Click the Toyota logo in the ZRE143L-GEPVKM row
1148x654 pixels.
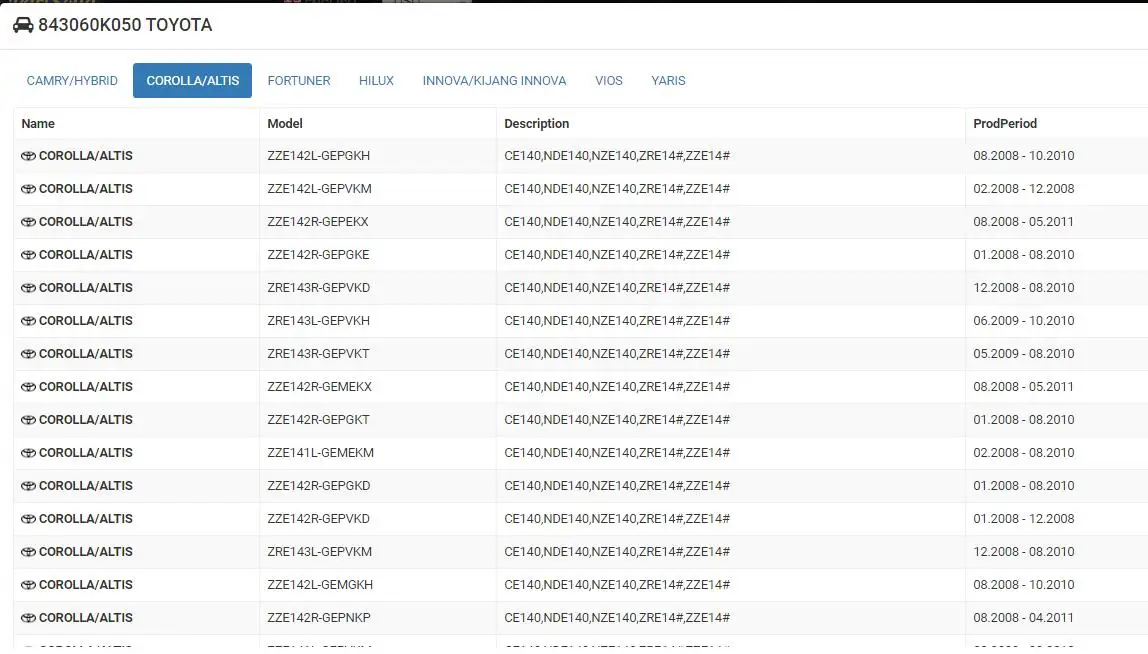click(x=29, y=551)
